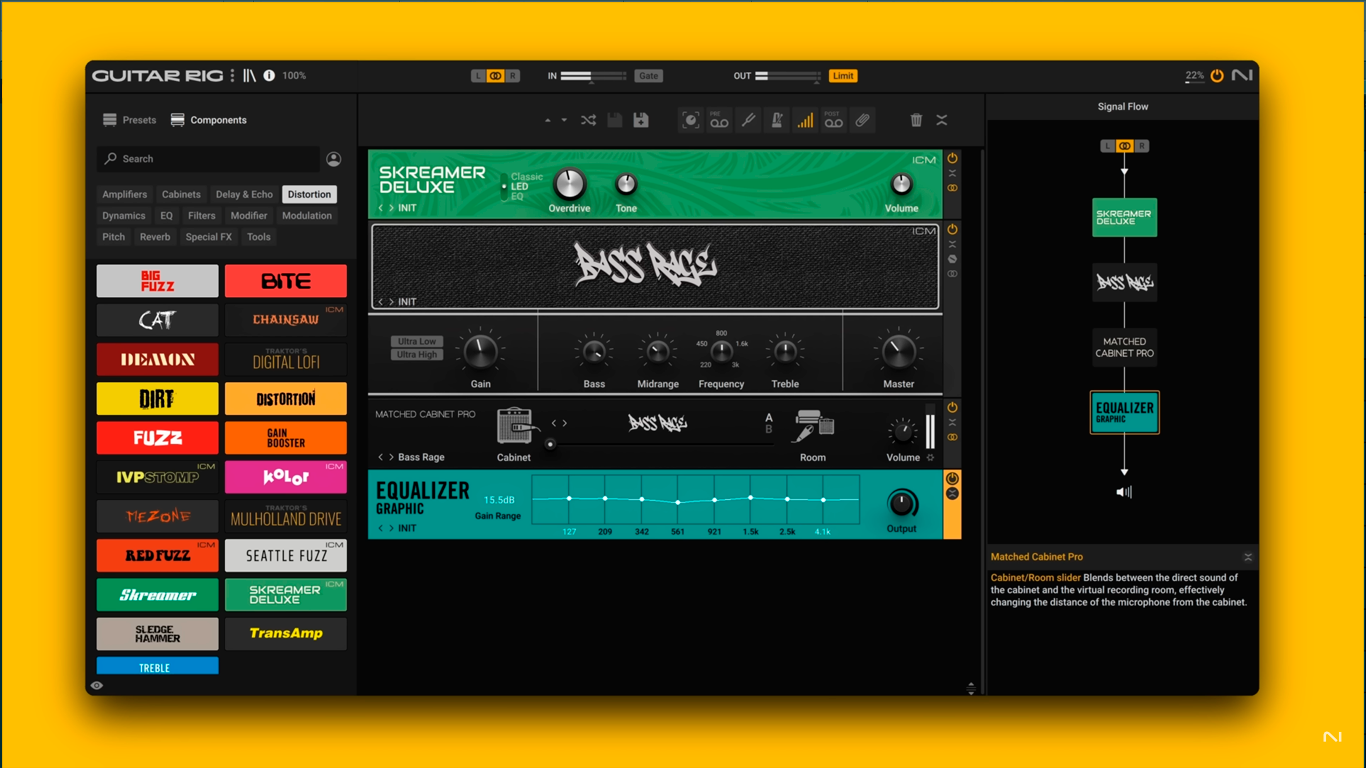Select the Chainsaw component
This screenshot has height=768, width=1366.
286,320
